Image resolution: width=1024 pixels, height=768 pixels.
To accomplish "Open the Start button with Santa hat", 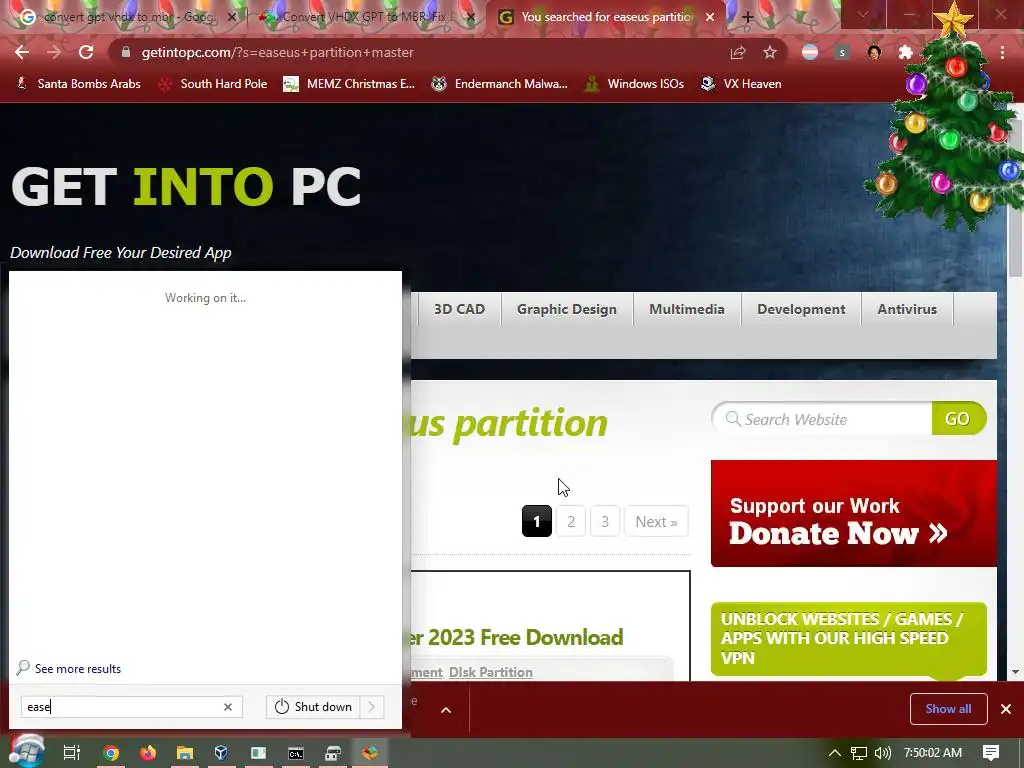I will (x=26, y=752).
